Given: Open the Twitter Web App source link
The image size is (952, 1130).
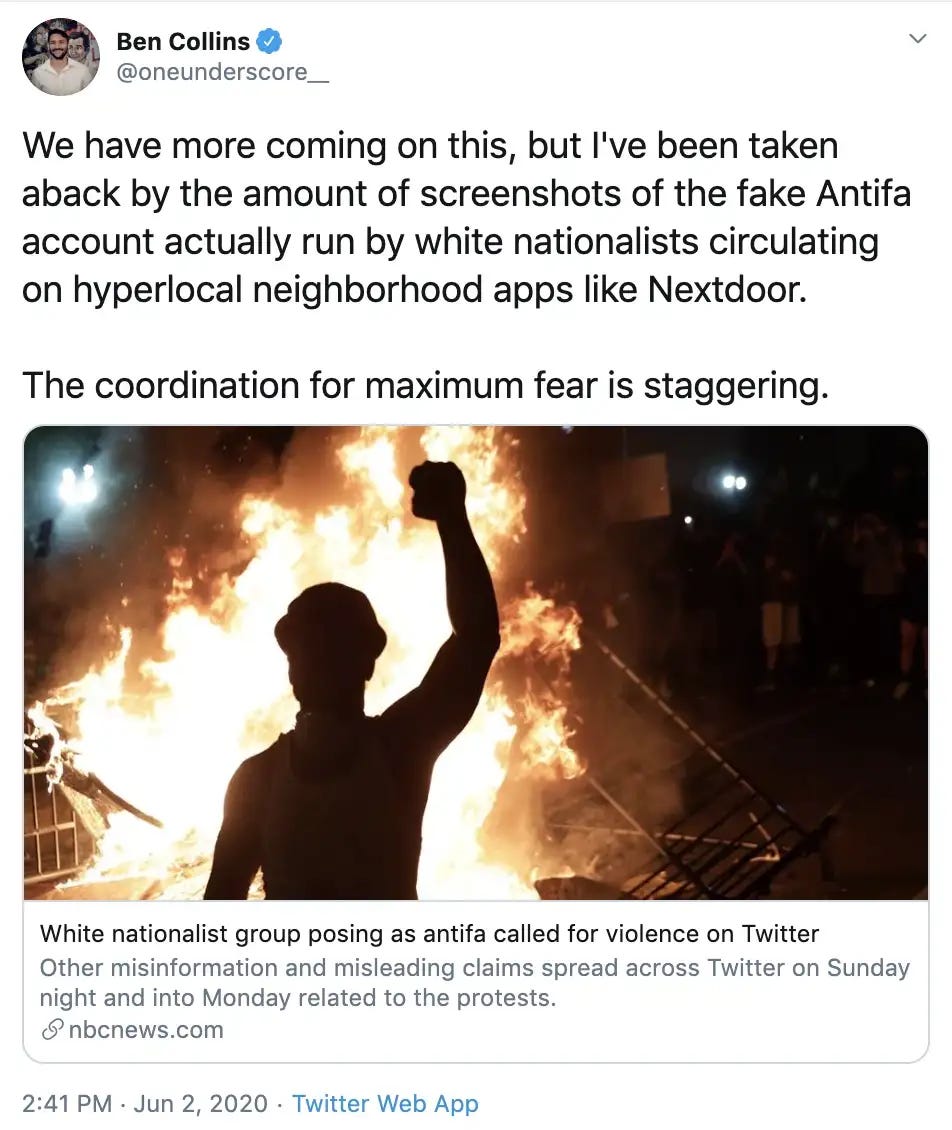Looking at the screenshot, I should [x=385, y=1103].
